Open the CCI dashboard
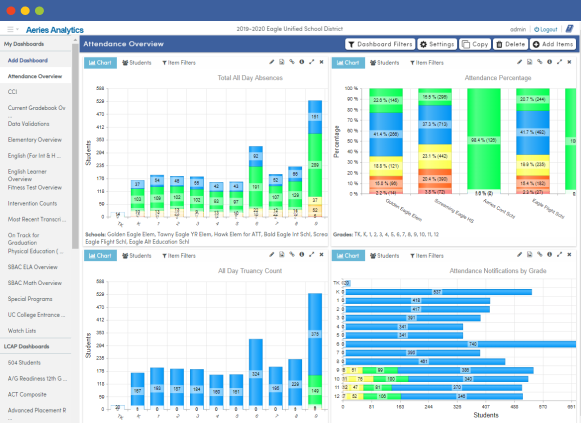581x423 pixels. (x=12, y=92)
